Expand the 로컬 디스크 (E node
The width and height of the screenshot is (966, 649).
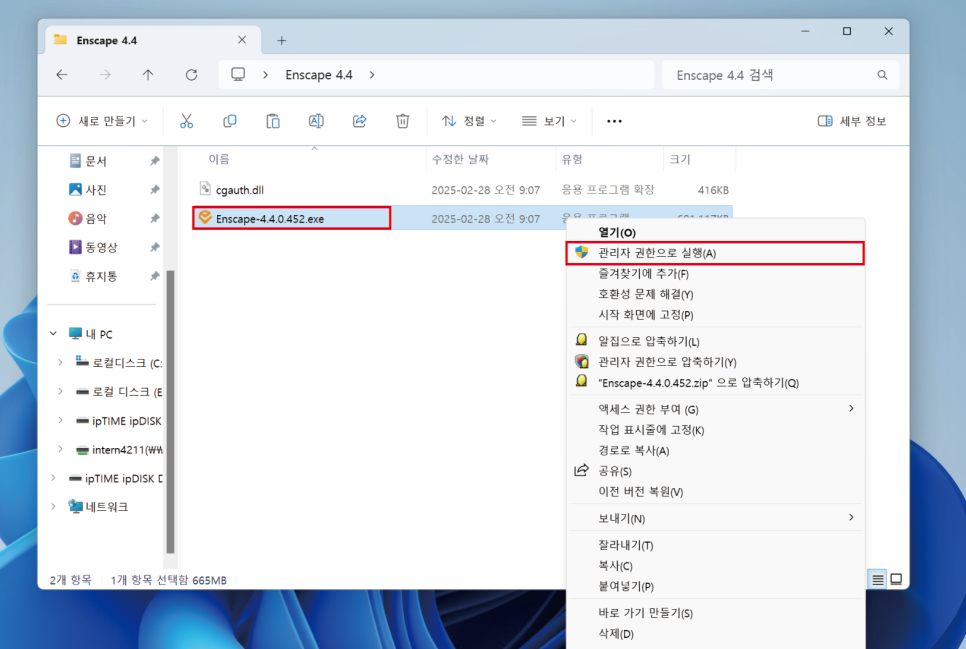[x=60, y=391]
